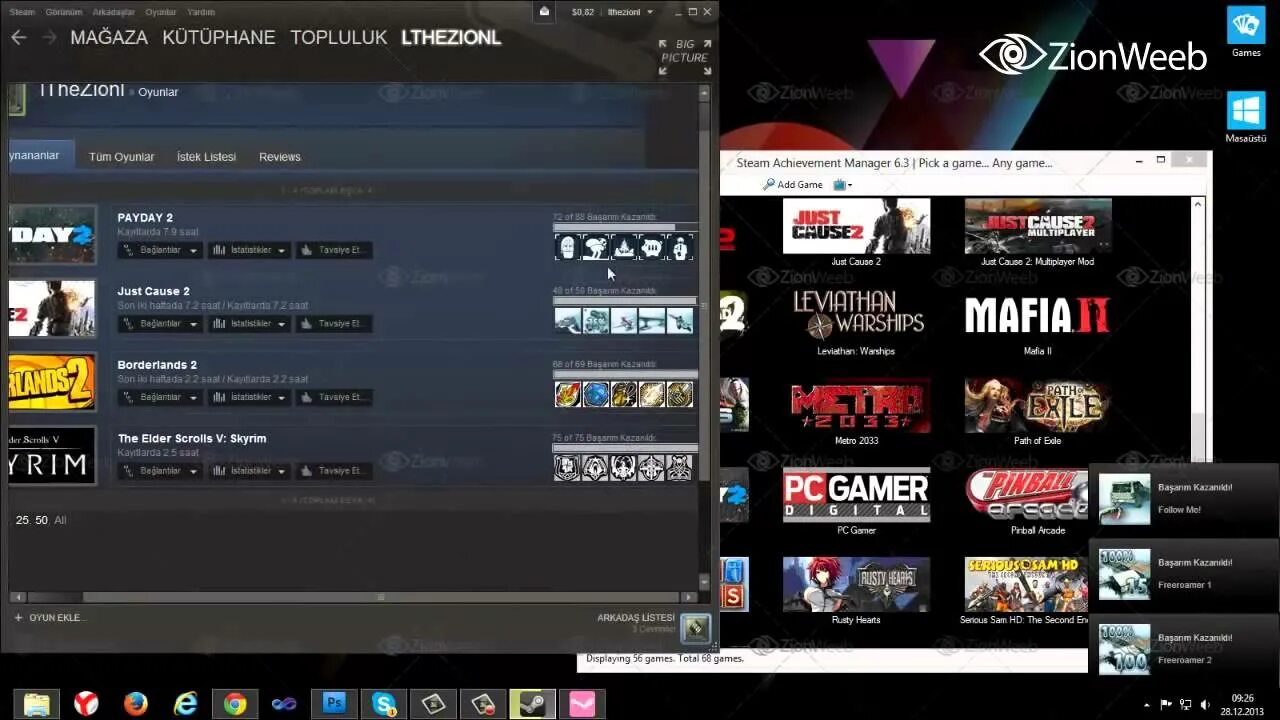The height and width of the screenshot is (720, 1280).
Task: Open the Görünüm menu
Action: (x=64, y=12)
